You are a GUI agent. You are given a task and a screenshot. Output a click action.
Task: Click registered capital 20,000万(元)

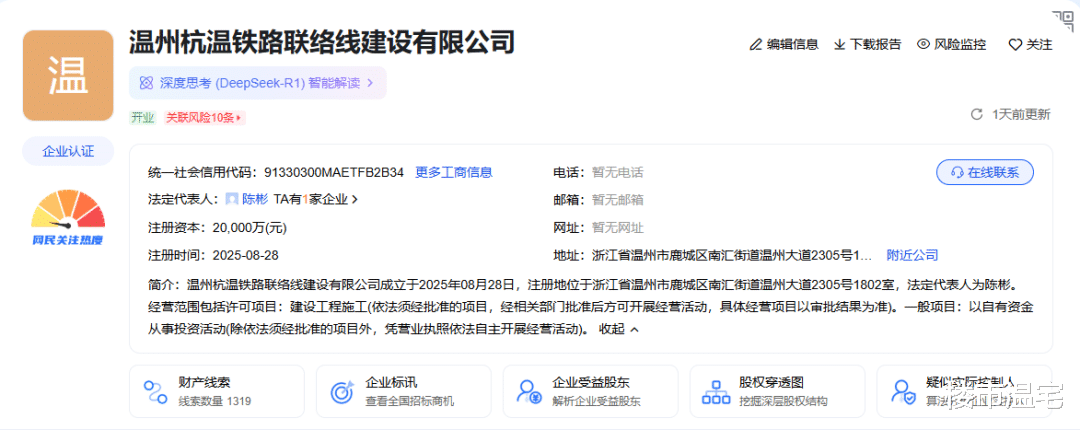(x=250, y=227)
